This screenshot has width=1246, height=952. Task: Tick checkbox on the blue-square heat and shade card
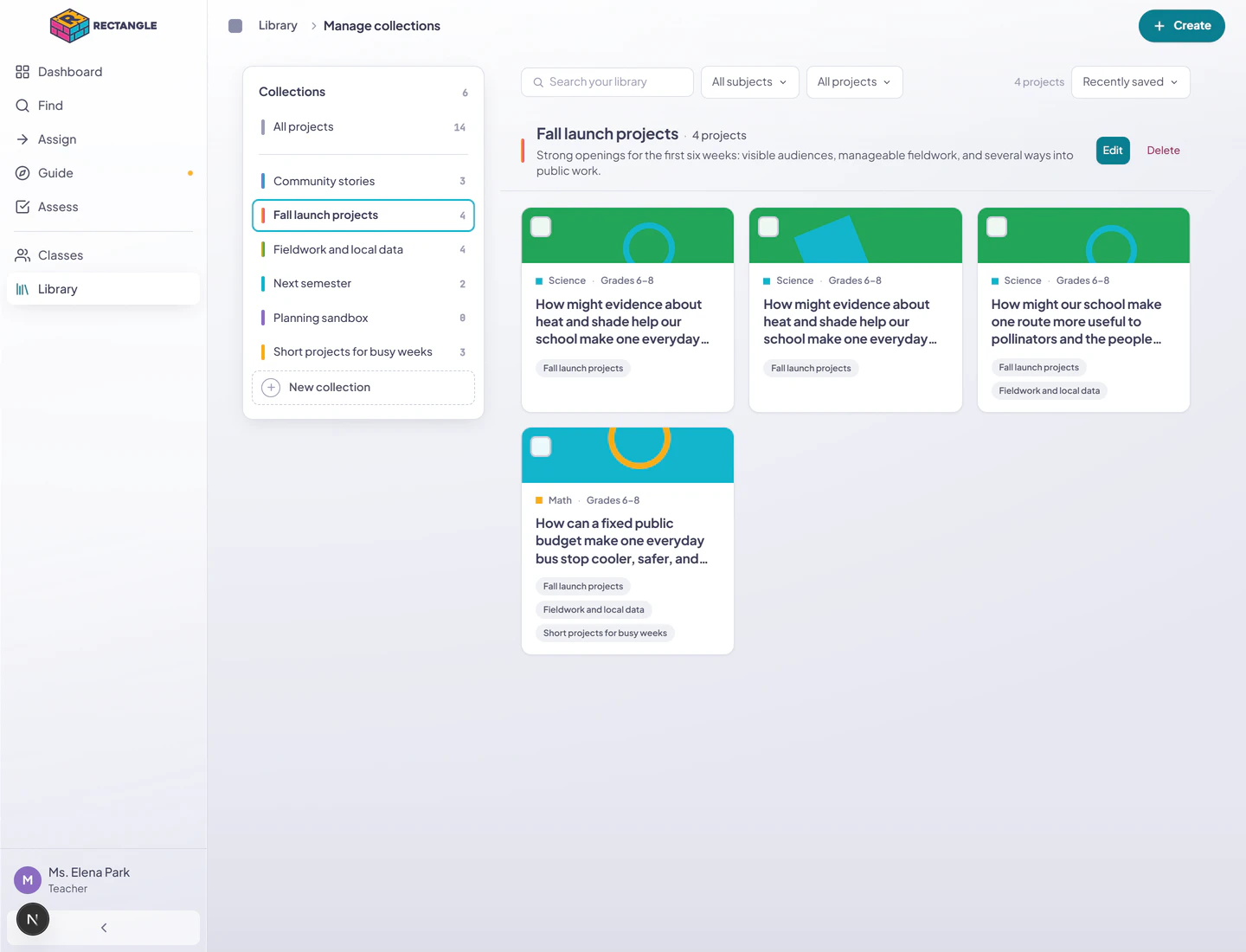pos(768,227)
